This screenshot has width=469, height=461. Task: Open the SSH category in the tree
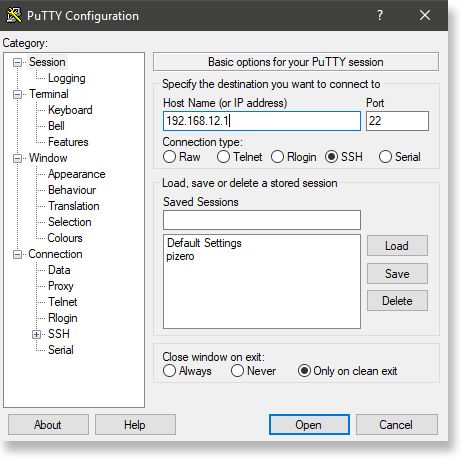[x=59, y=334]
